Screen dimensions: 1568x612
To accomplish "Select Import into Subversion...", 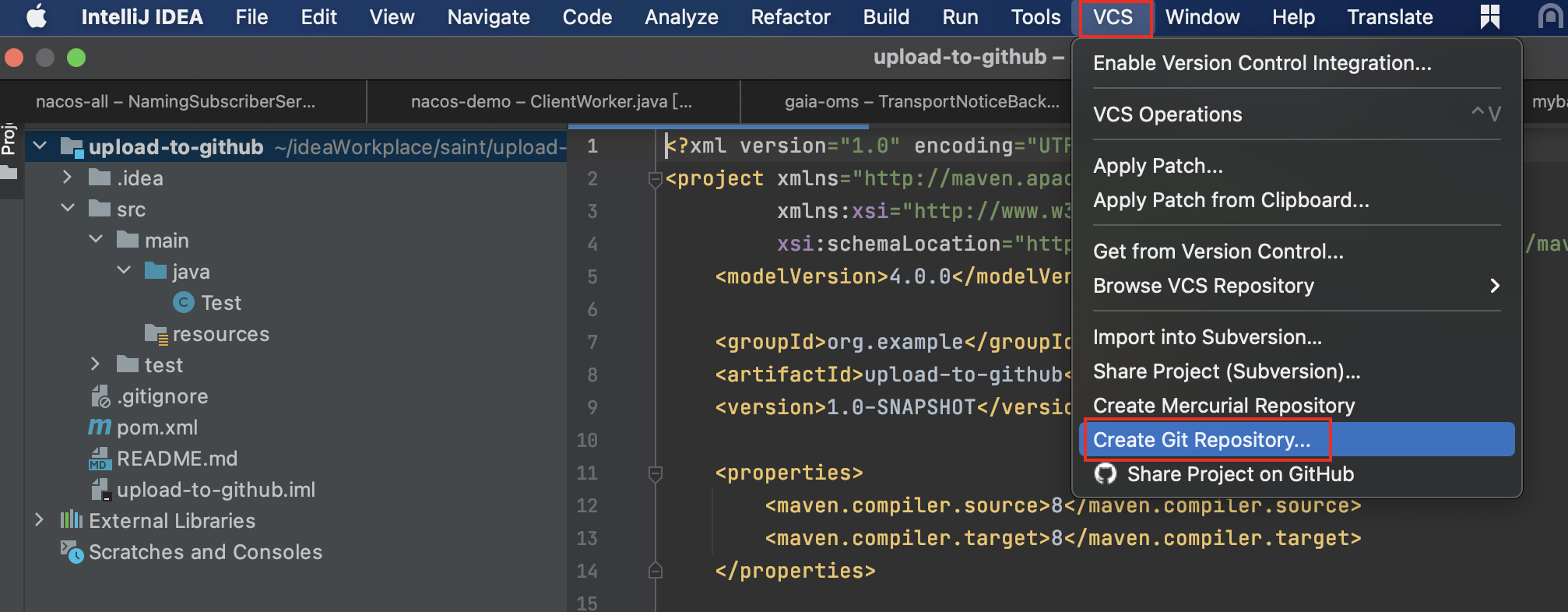I will point(1297,337).
